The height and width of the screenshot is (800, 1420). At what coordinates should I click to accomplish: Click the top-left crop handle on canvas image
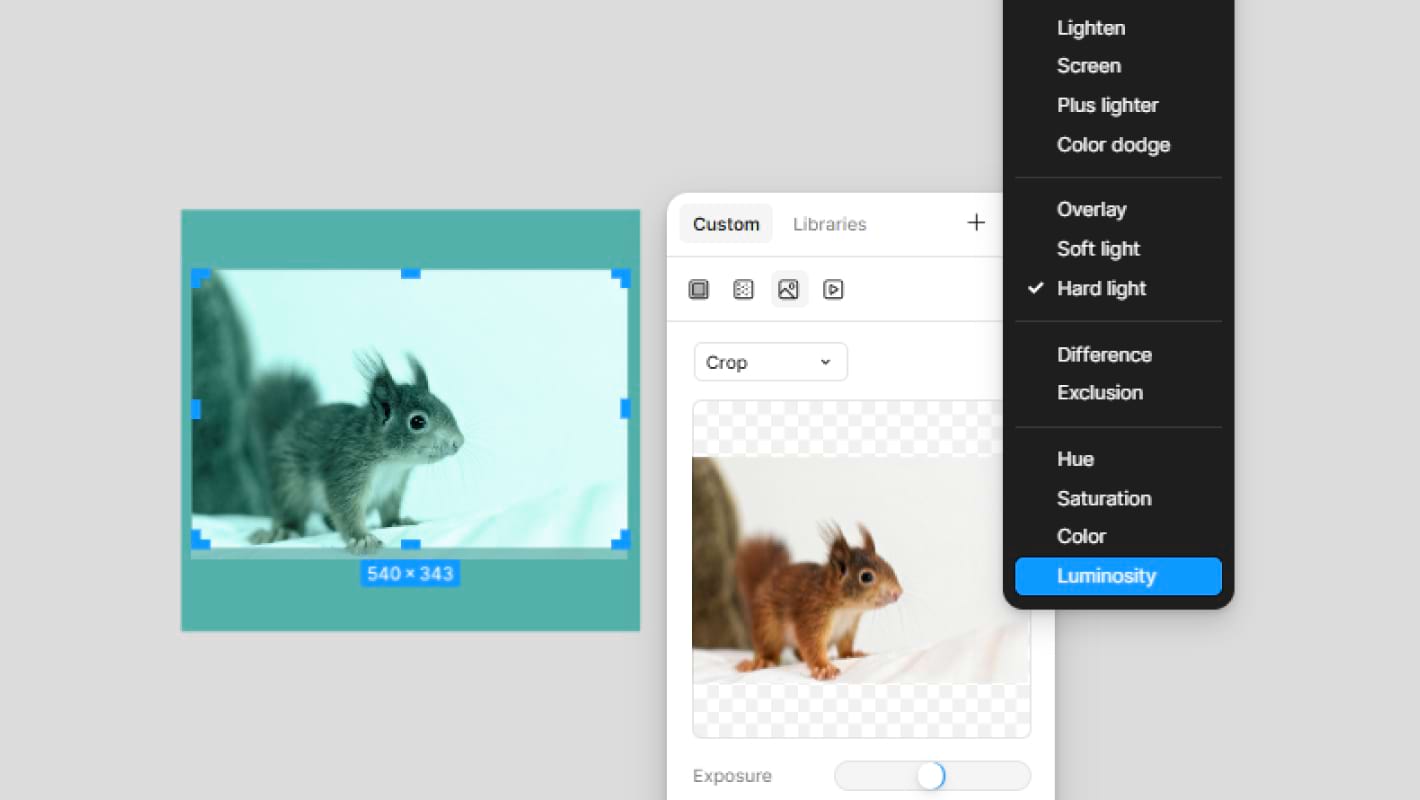click(x=199, y=276)
